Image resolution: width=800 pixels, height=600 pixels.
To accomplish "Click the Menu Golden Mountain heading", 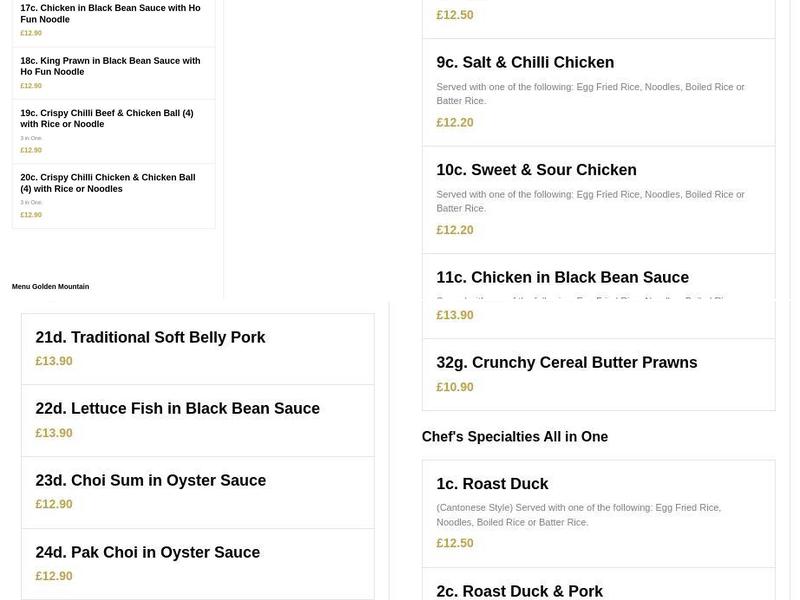I will coord(49,286).
